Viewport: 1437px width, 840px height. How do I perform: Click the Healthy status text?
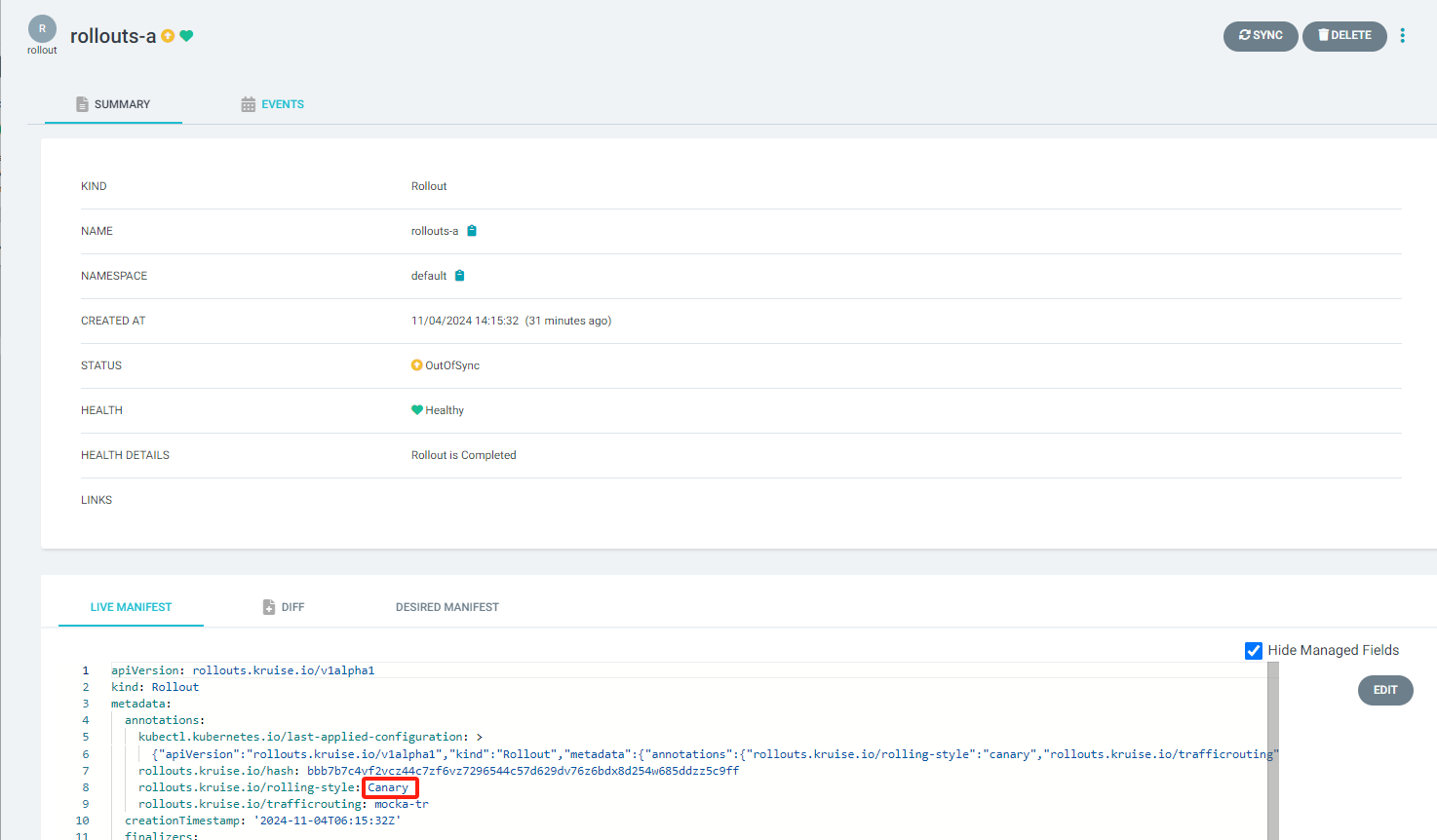point(445,410)
